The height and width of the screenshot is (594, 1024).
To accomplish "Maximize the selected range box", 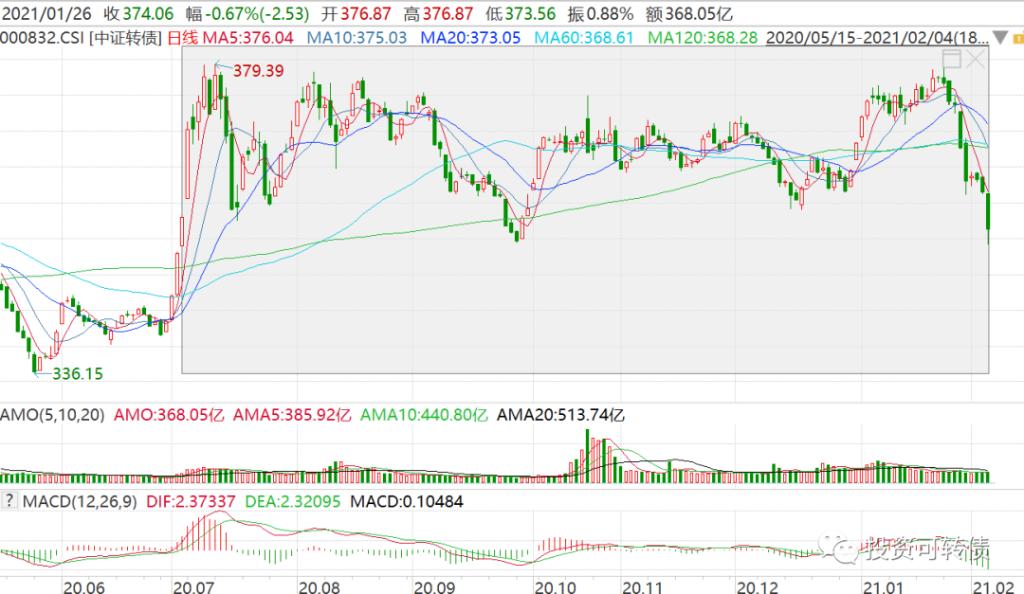I will pyautogui.click(x=951, y=60).
